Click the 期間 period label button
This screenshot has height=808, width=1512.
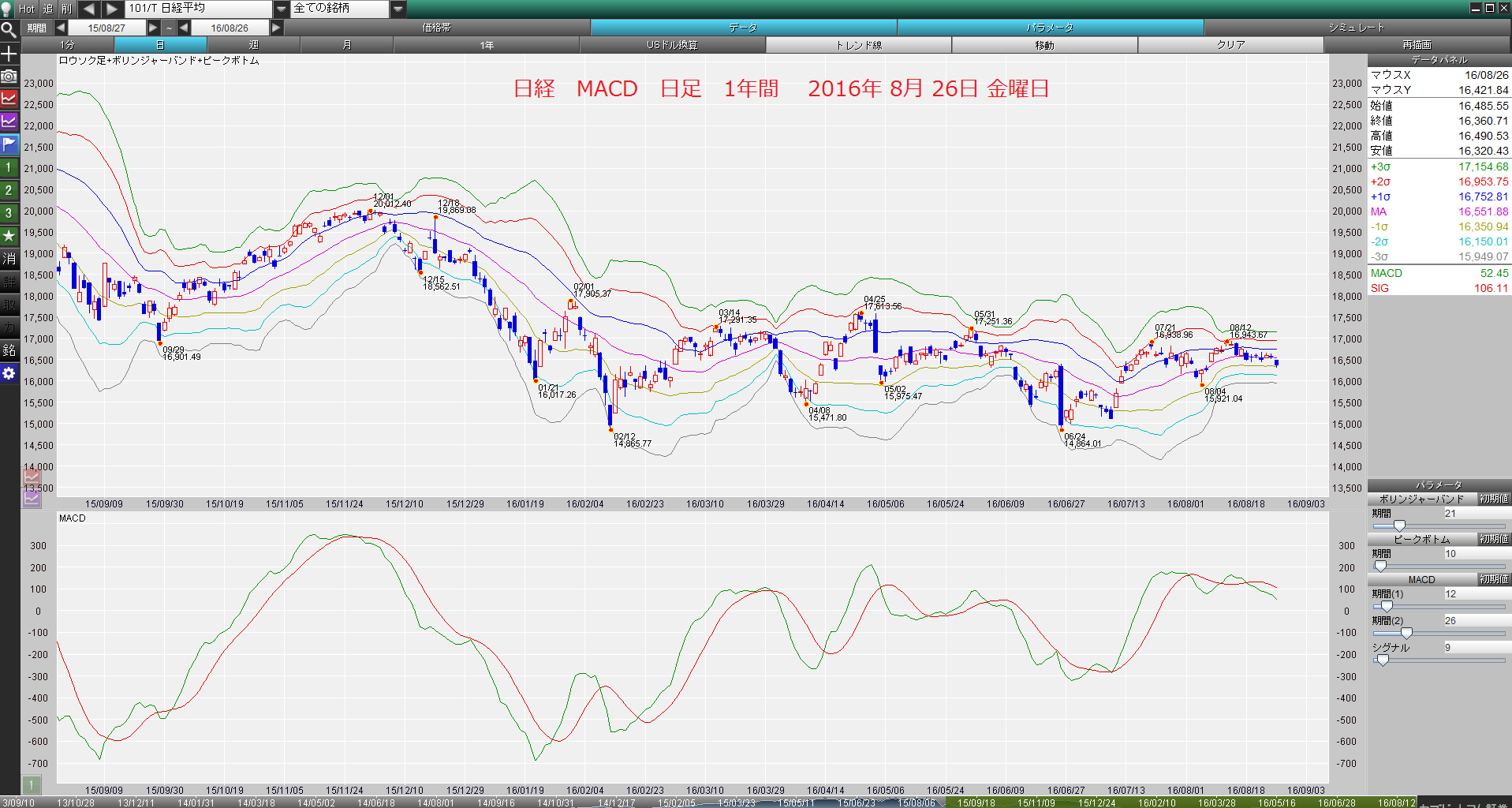(x=36, y=28)
